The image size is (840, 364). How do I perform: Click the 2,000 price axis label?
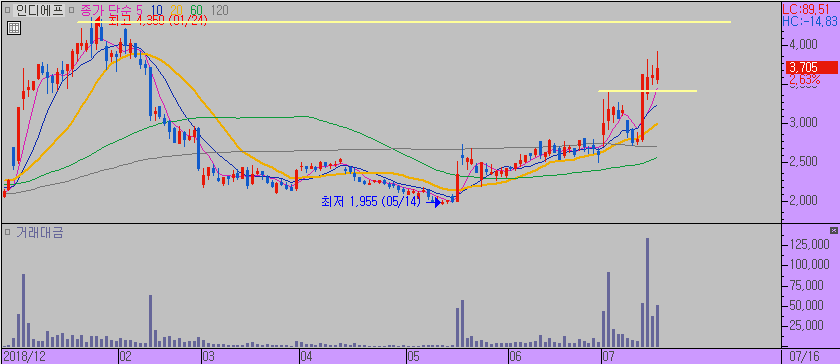point(804,200)
